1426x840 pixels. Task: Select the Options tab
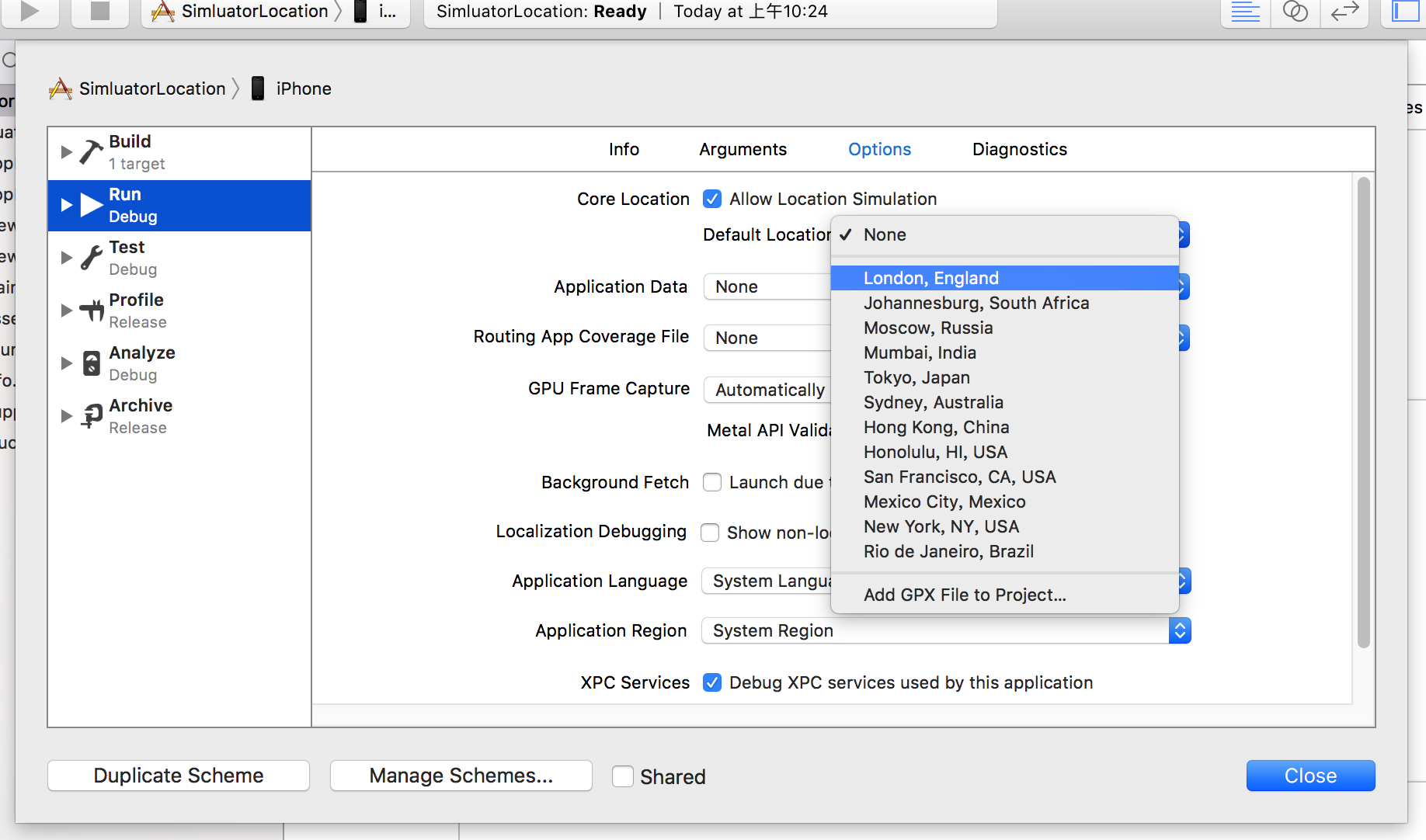pos(879,149)
